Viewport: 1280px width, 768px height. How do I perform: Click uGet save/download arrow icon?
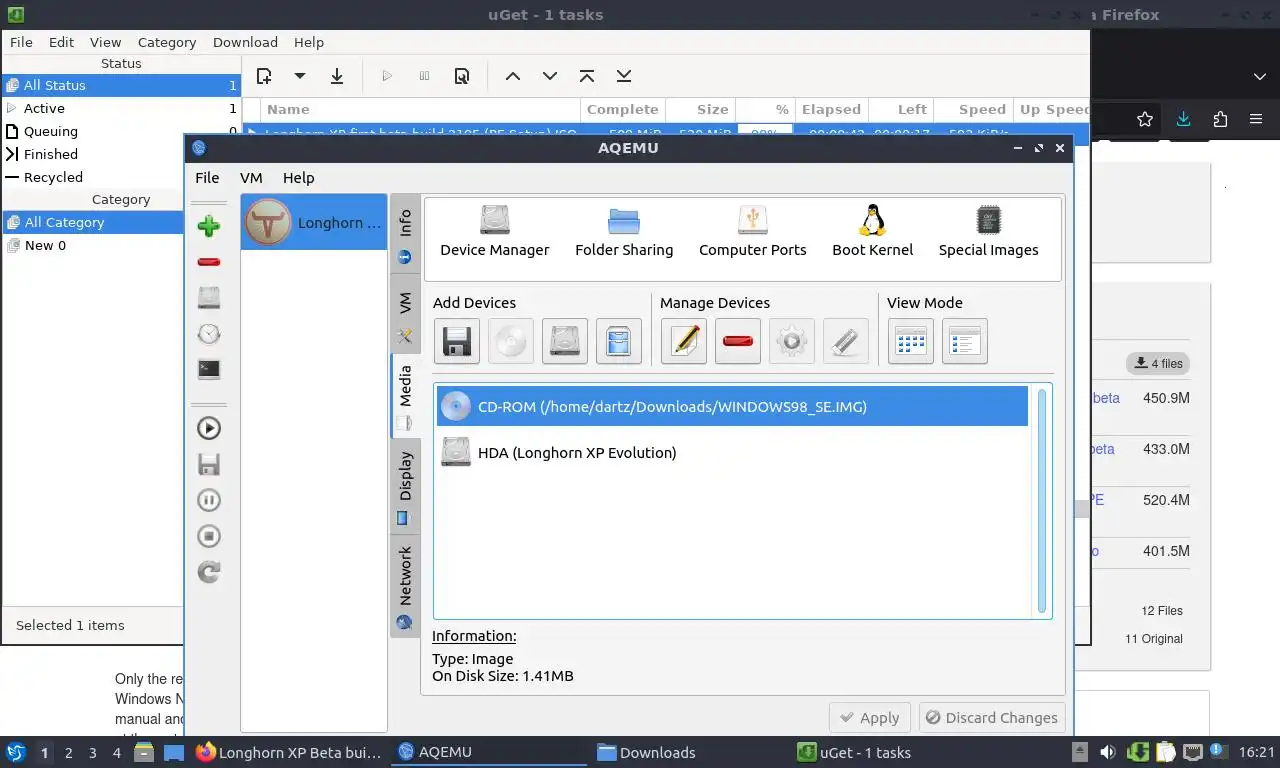(x=337, y=76)
